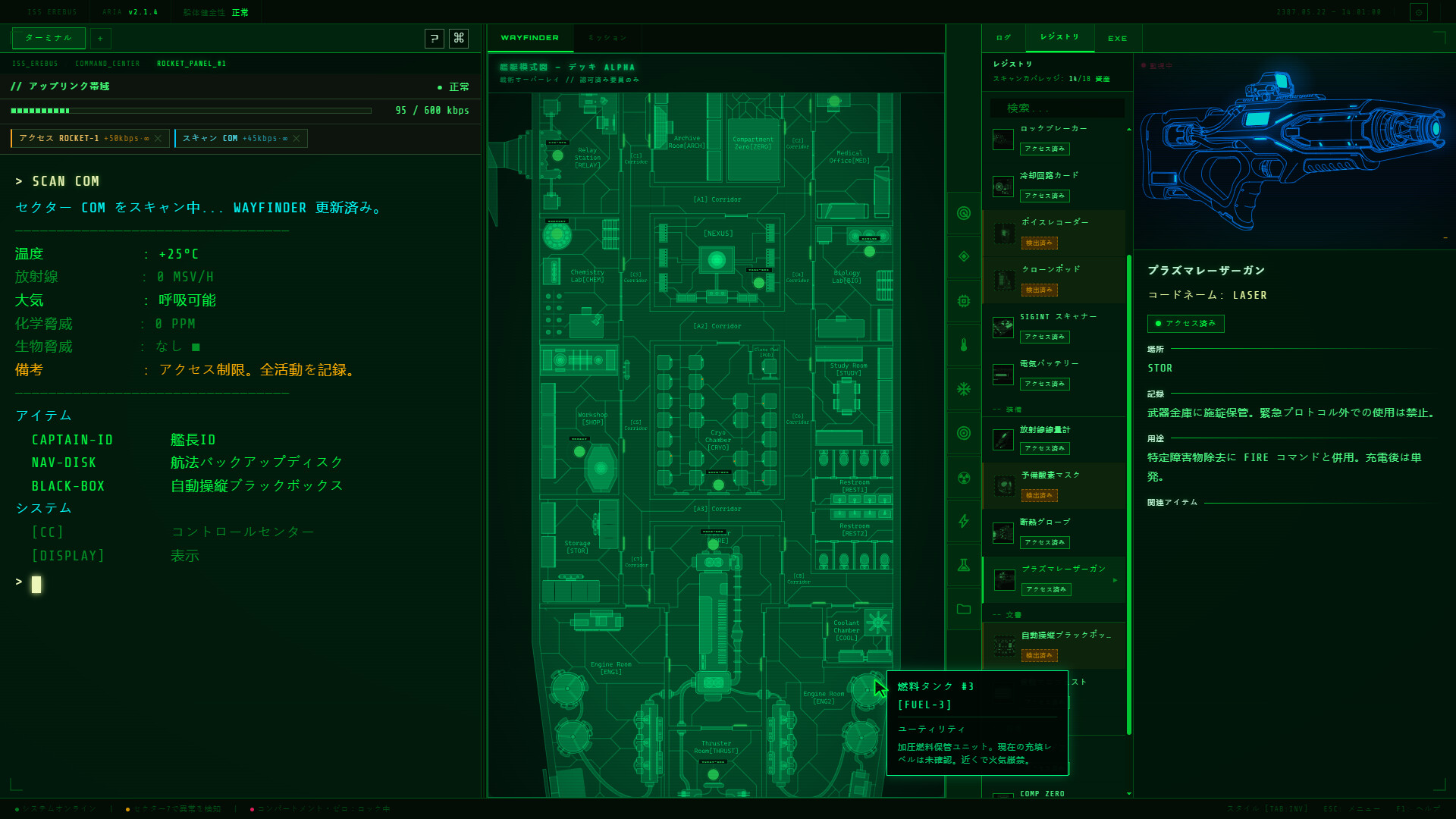
Task: Select the flask filter icon
Action: (x=964, y=565)
